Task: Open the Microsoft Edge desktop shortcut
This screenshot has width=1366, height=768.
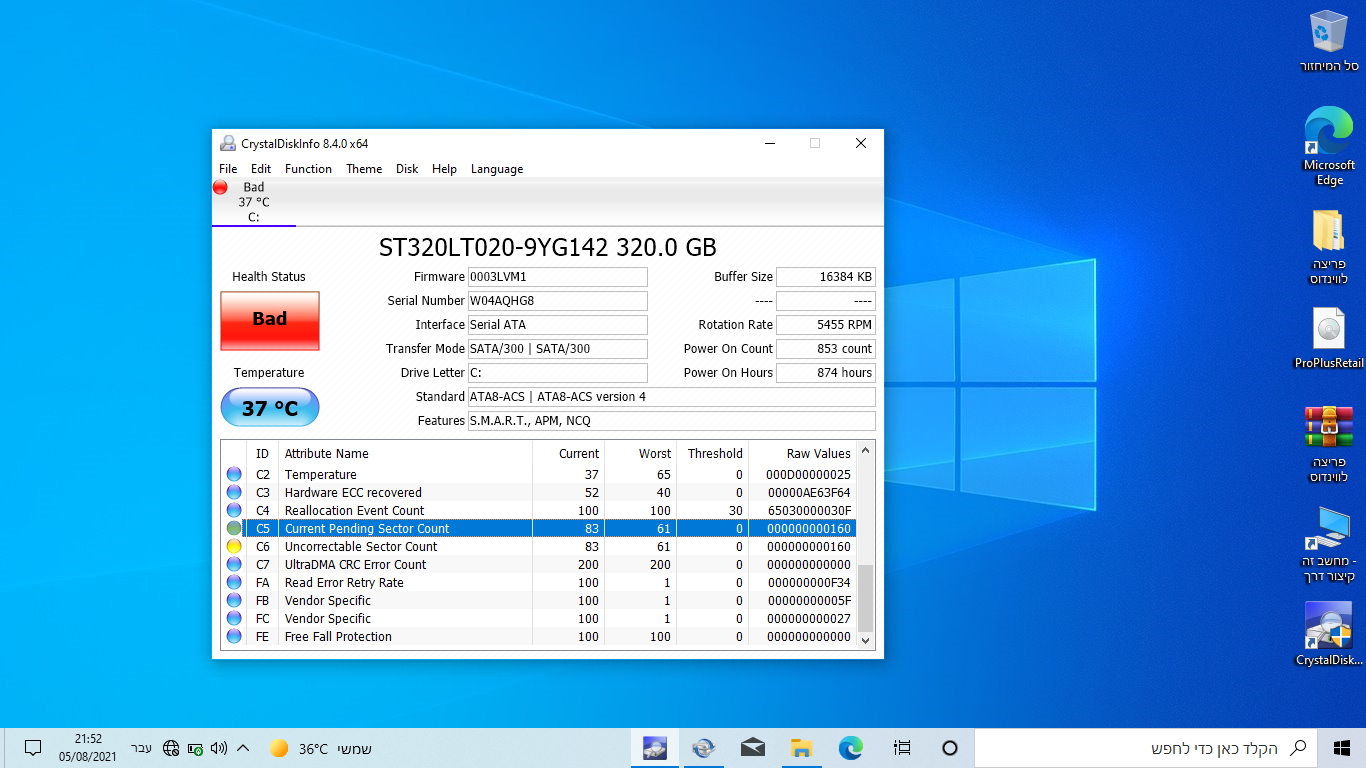Action: pos(1329,146)
